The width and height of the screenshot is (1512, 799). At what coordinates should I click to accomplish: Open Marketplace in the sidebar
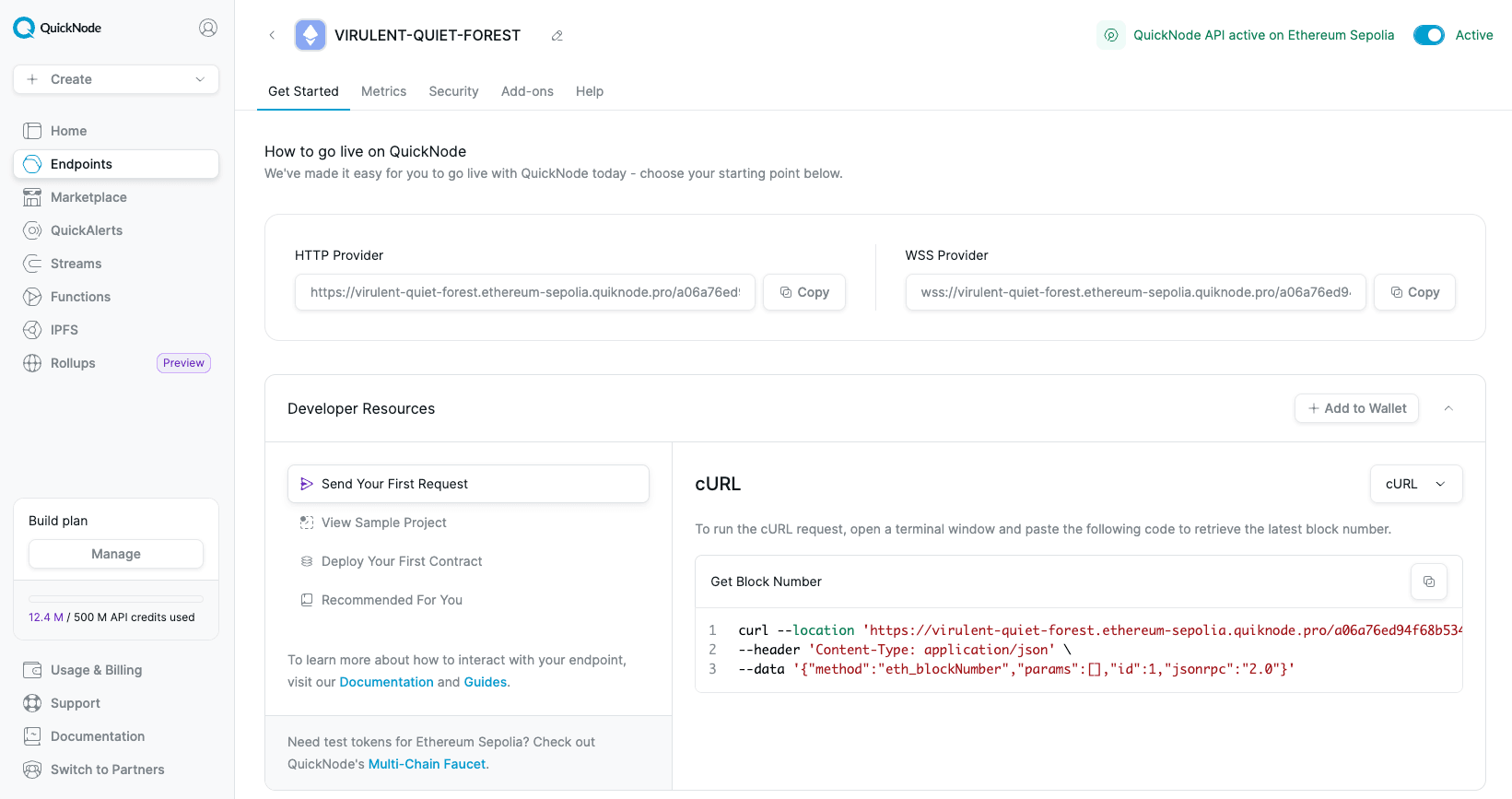116,197
